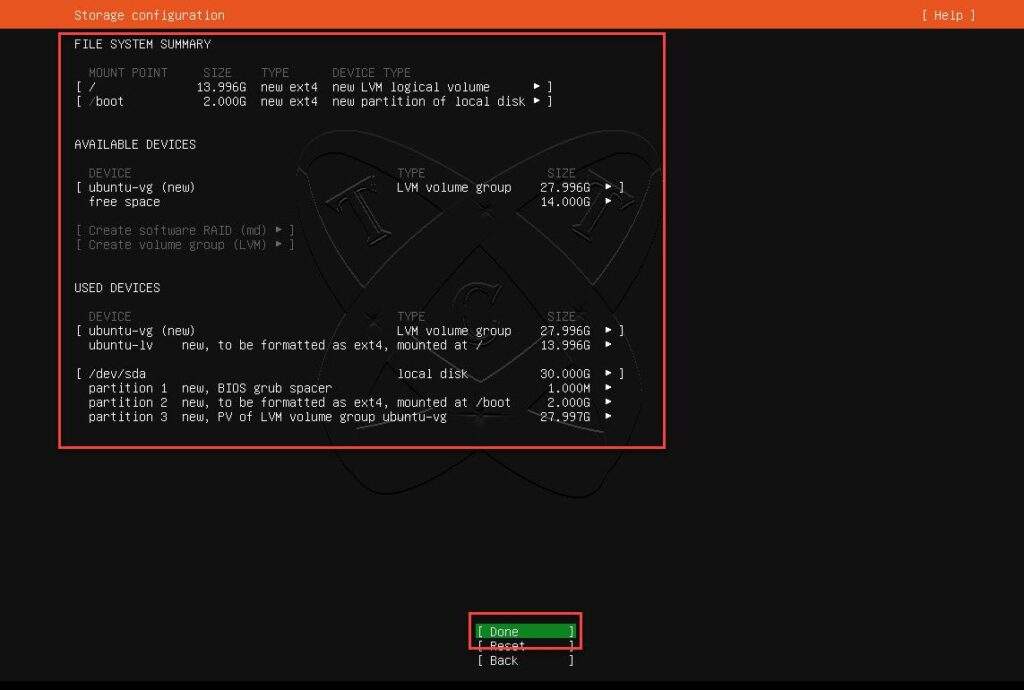The width and height of the screenshot is (1024, 690).
Task: Open arrow for partition 2 /boot row
Action: click(609, 402)
